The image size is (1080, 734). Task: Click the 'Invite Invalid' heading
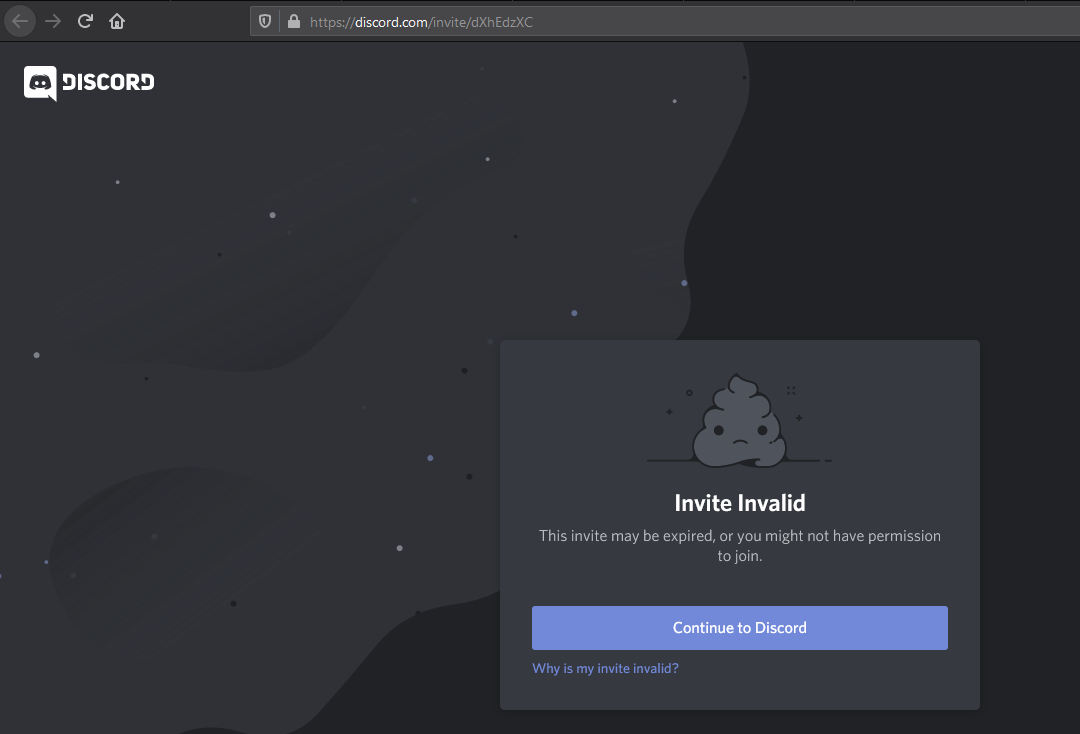[739, 503]
